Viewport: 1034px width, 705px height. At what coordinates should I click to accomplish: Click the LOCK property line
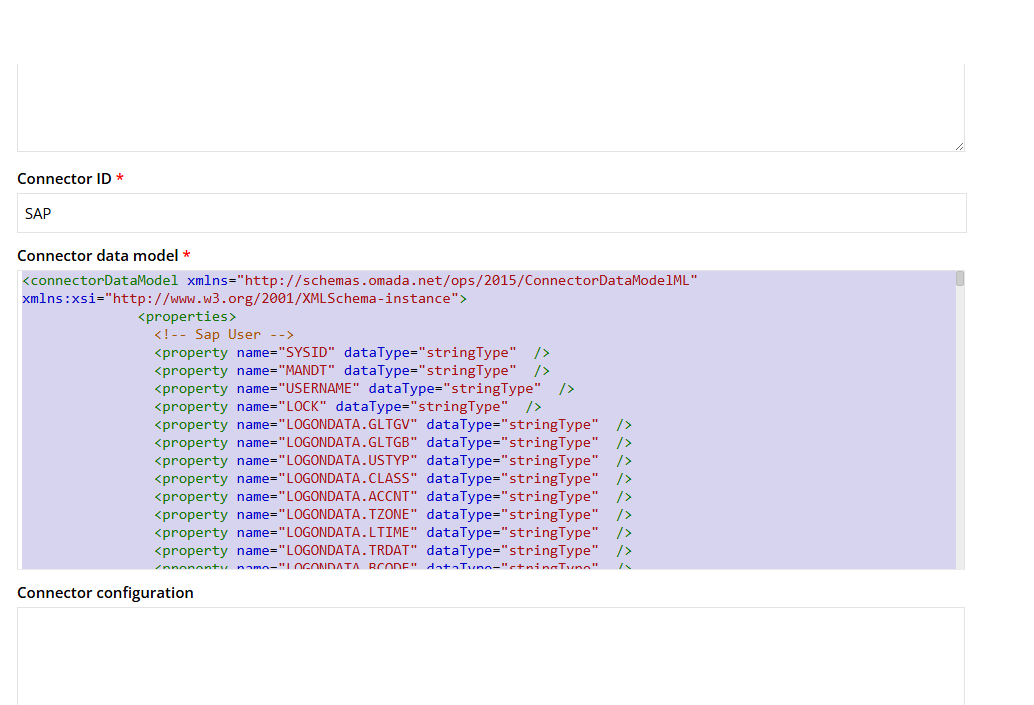[x=347, y=407]
